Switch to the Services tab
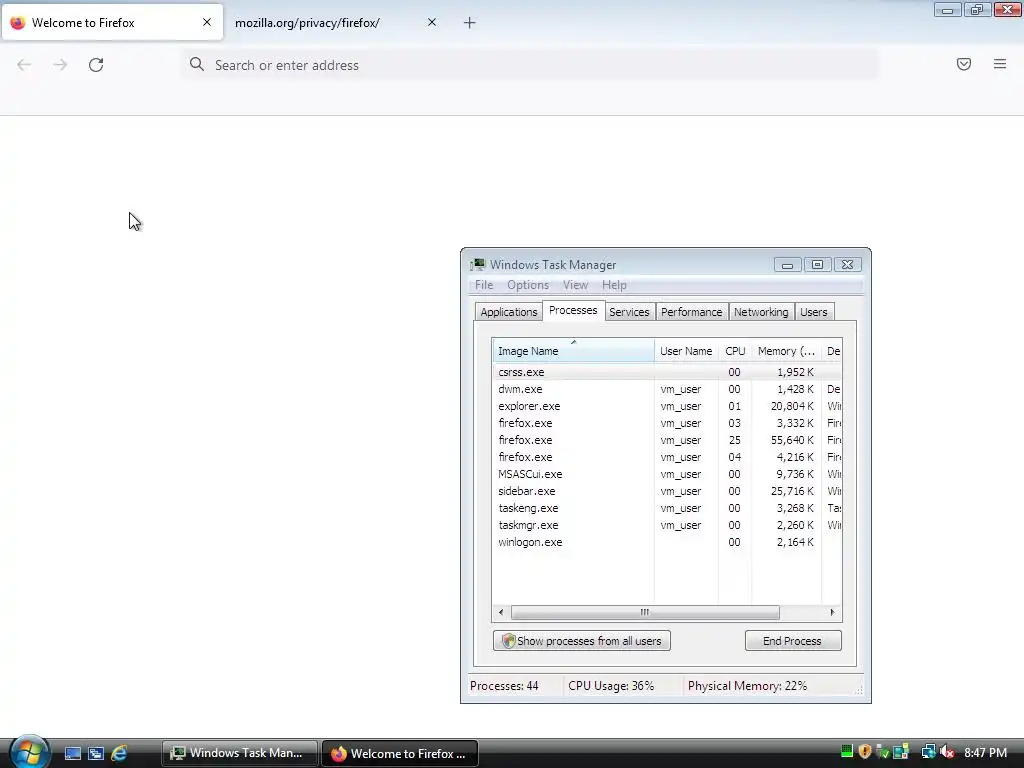 click(x=630, y=312)
